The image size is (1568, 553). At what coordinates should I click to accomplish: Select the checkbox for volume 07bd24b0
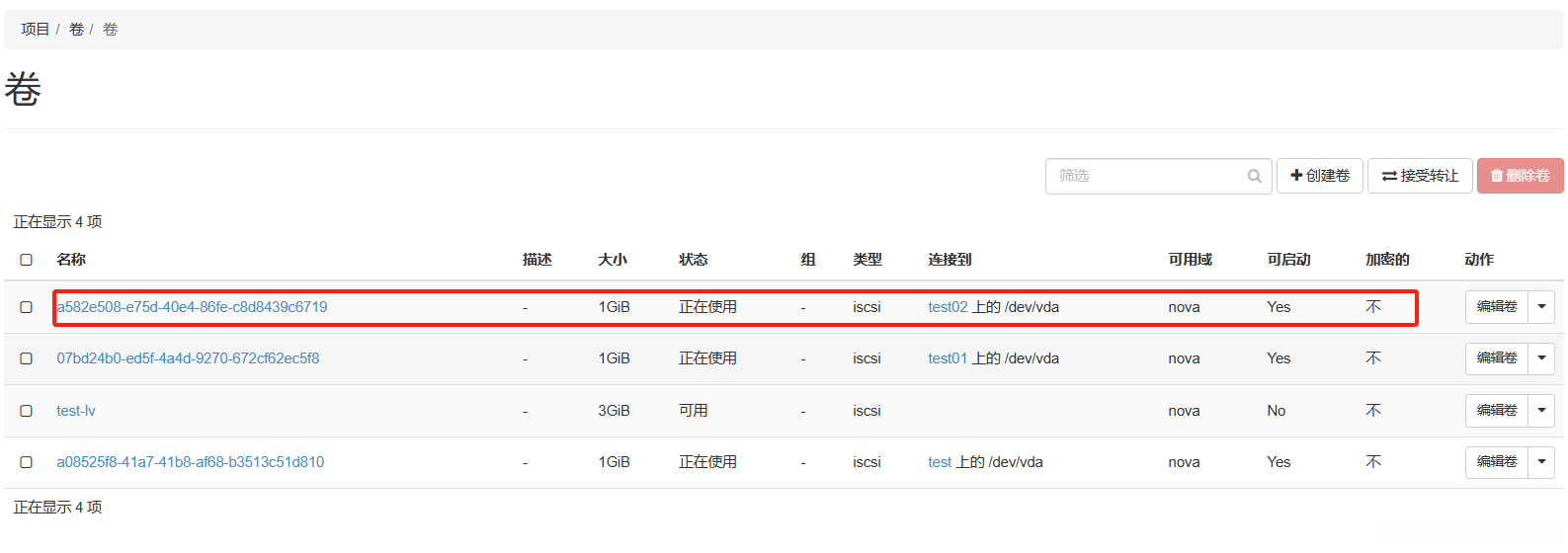coord(27,358)
